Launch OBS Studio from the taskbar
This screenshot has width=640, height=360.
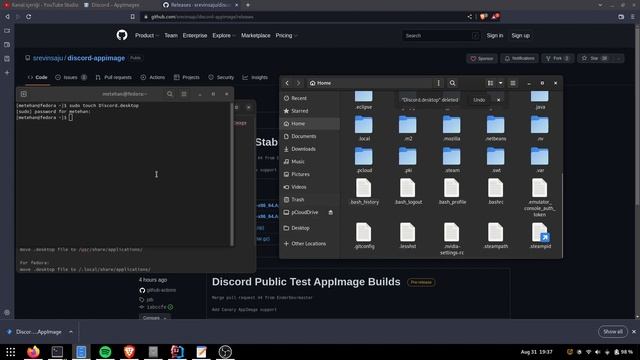pos(225,351)
